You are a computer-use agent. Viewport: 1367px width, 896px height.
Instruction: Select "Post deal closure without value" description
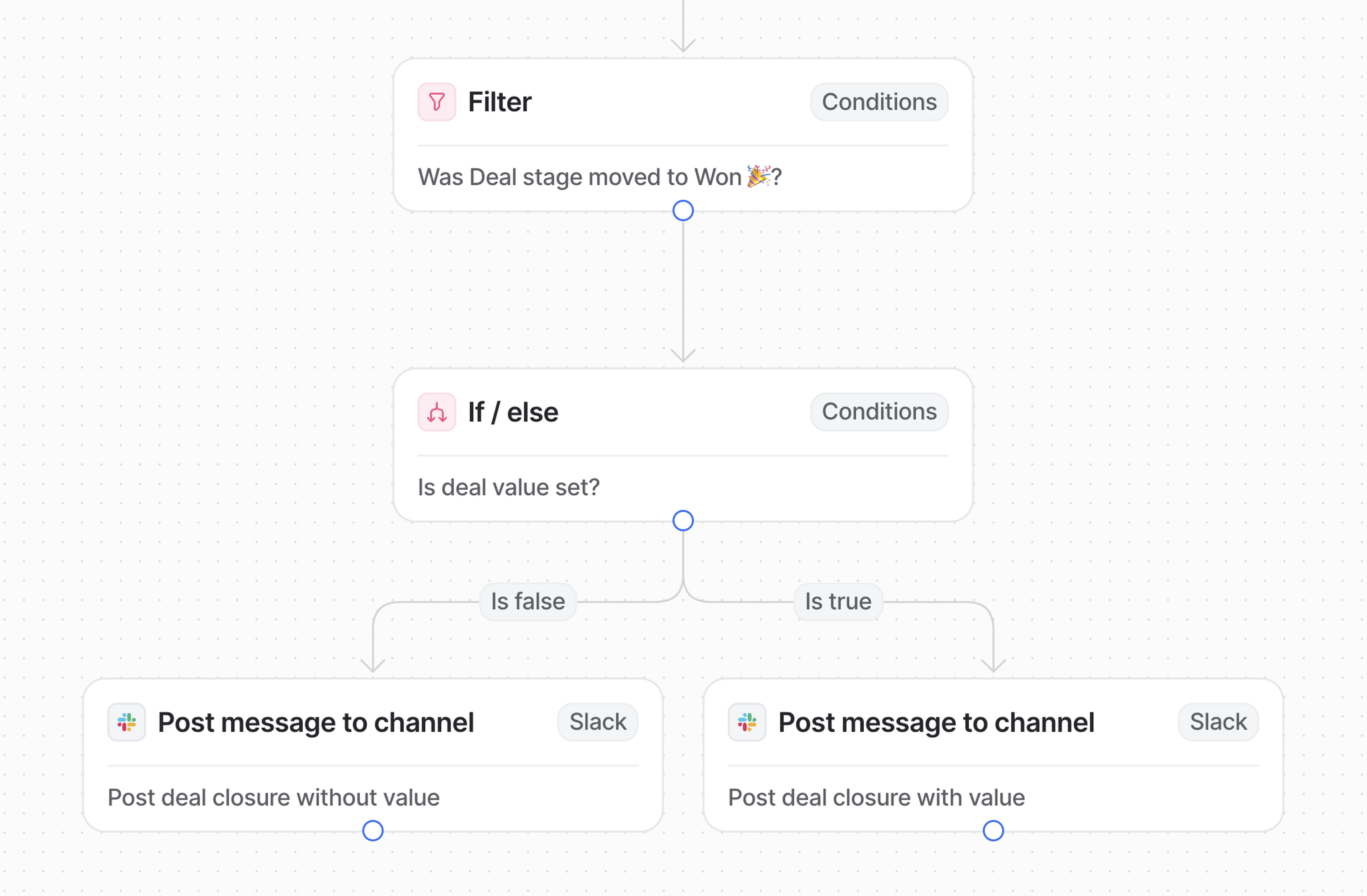(273, 797)
